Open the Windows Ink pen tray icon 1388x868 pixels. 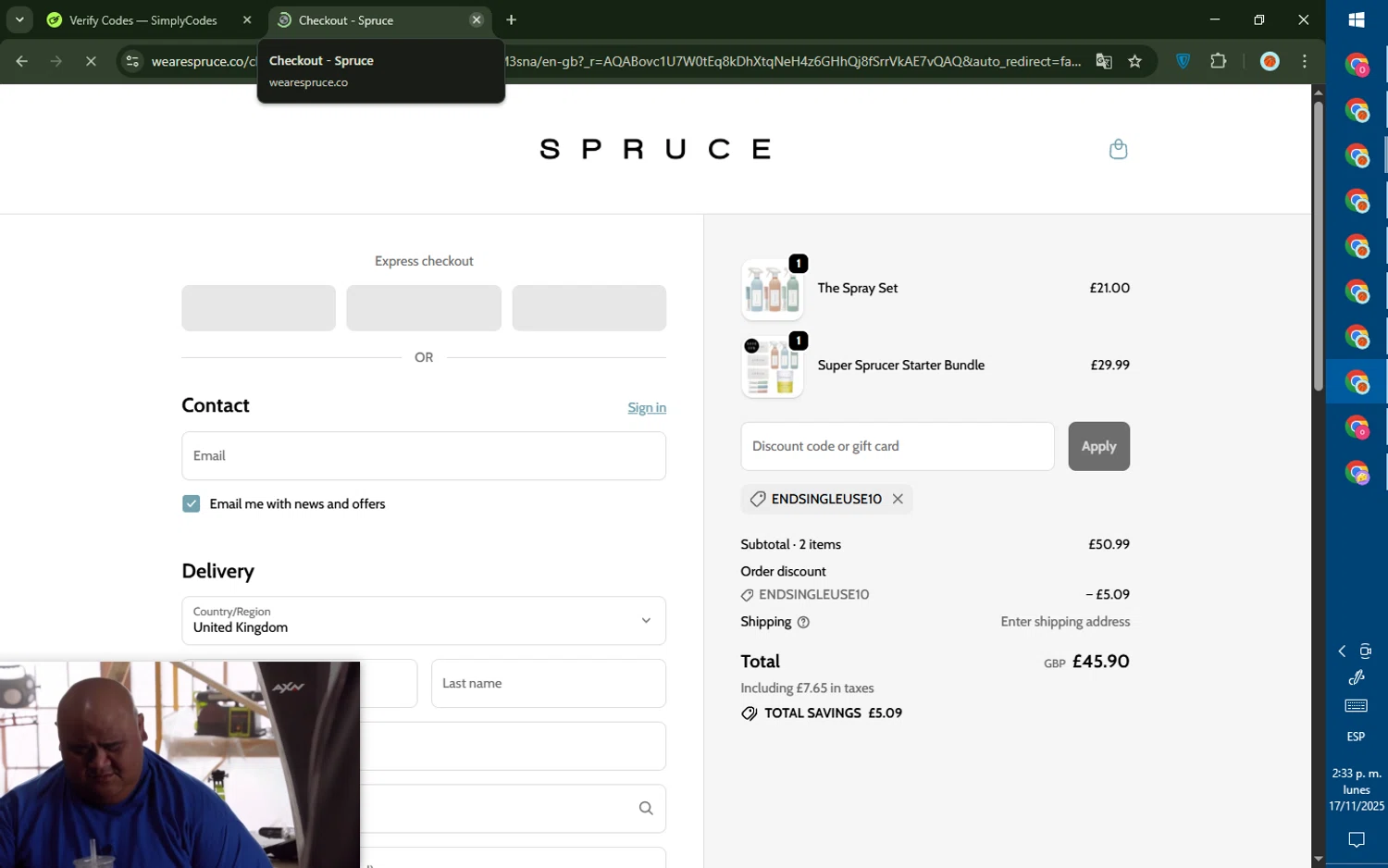click(x=1357, y=677)
